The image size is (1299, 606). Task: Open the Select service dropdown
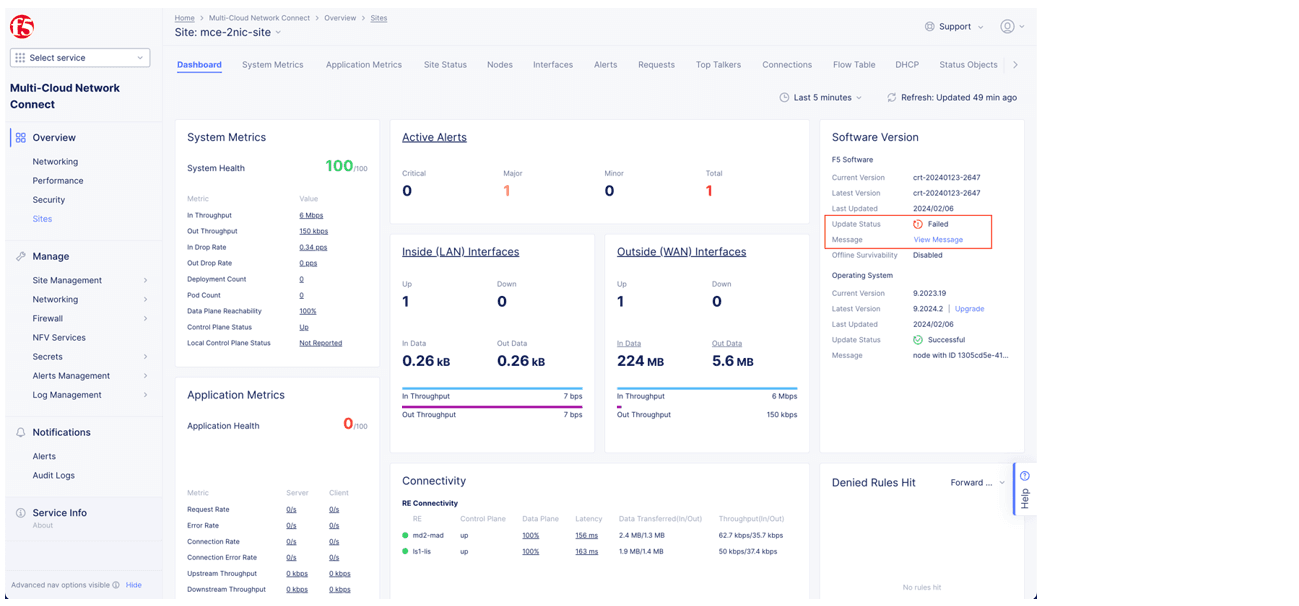click(x=80, y=58)
